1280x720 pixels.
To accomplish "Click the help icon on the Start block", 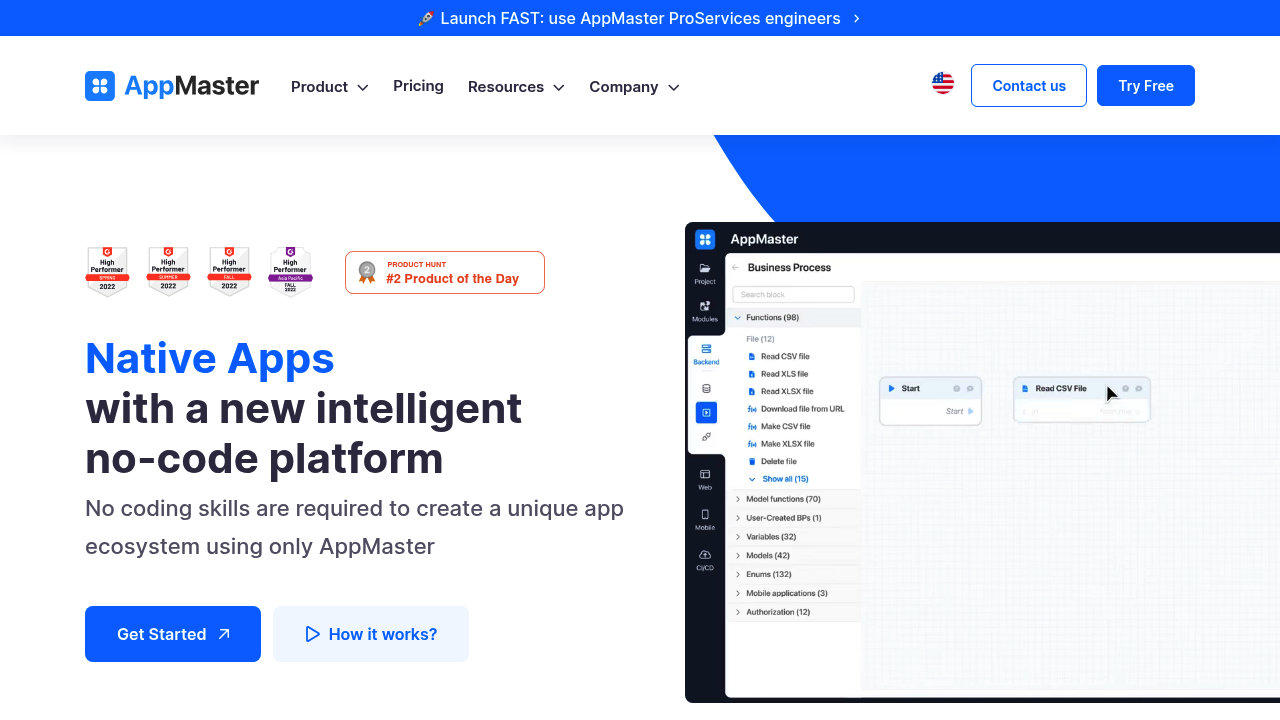I will point(957,388).
